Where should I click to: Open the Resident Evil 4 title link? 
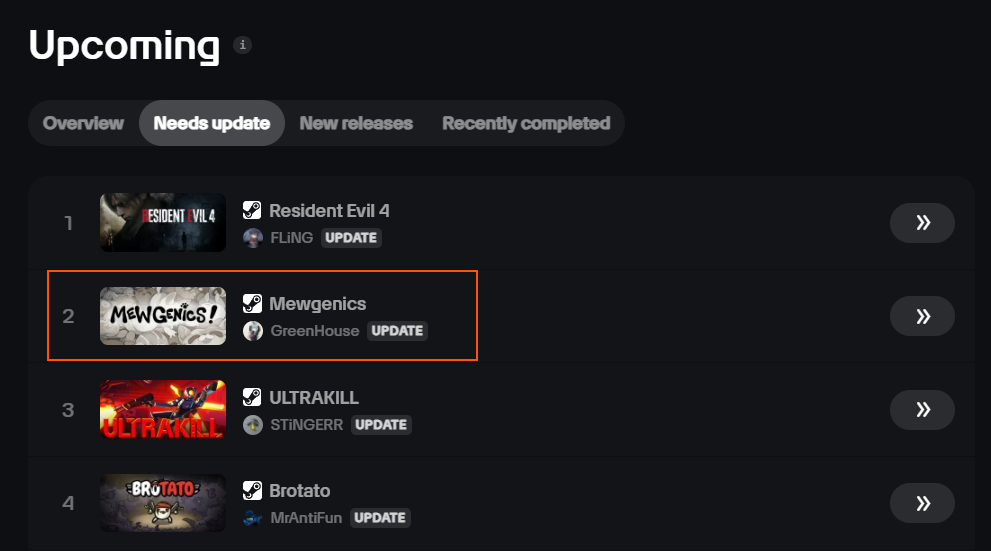[329, 210]
